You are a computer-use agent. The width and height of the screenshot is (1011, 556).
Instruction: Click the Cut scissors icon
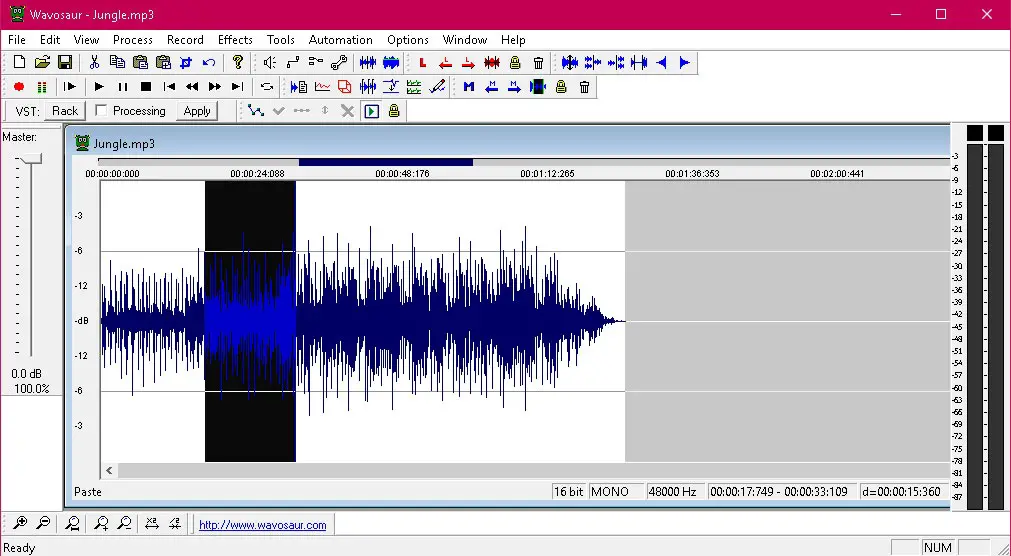pos(94,63)
